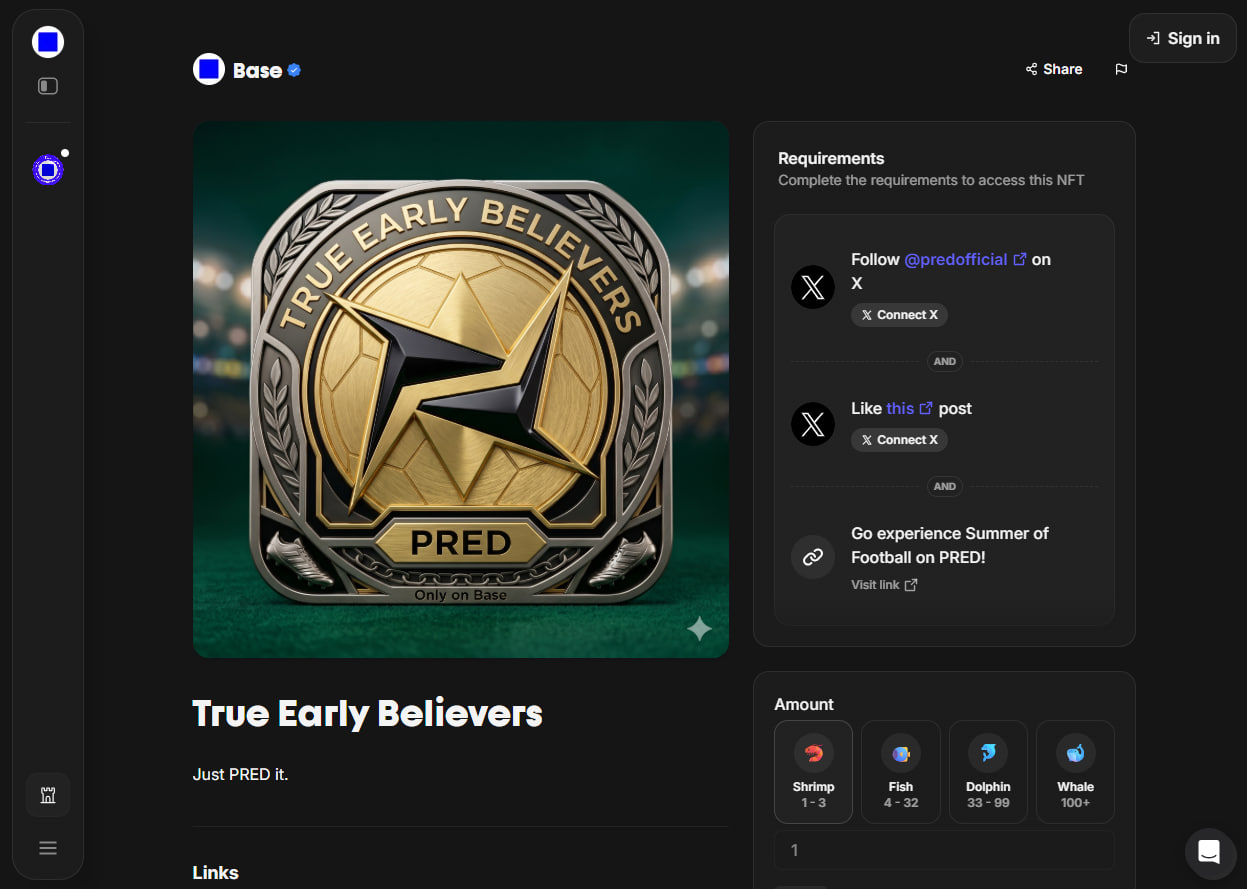Click the Sign in button
The height and width of the screenshot is (889, 1247).
coord(1182,39)
